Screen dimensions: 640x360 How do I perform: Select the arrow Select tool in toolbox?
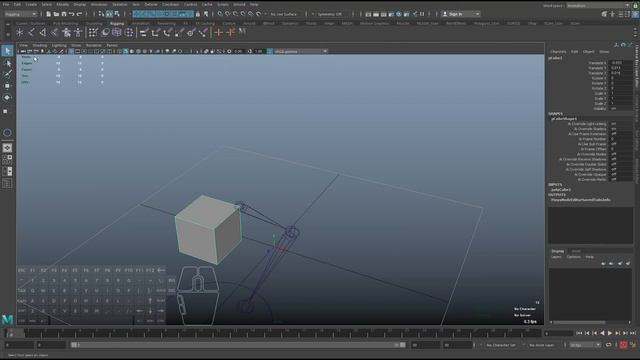point(7,51)
